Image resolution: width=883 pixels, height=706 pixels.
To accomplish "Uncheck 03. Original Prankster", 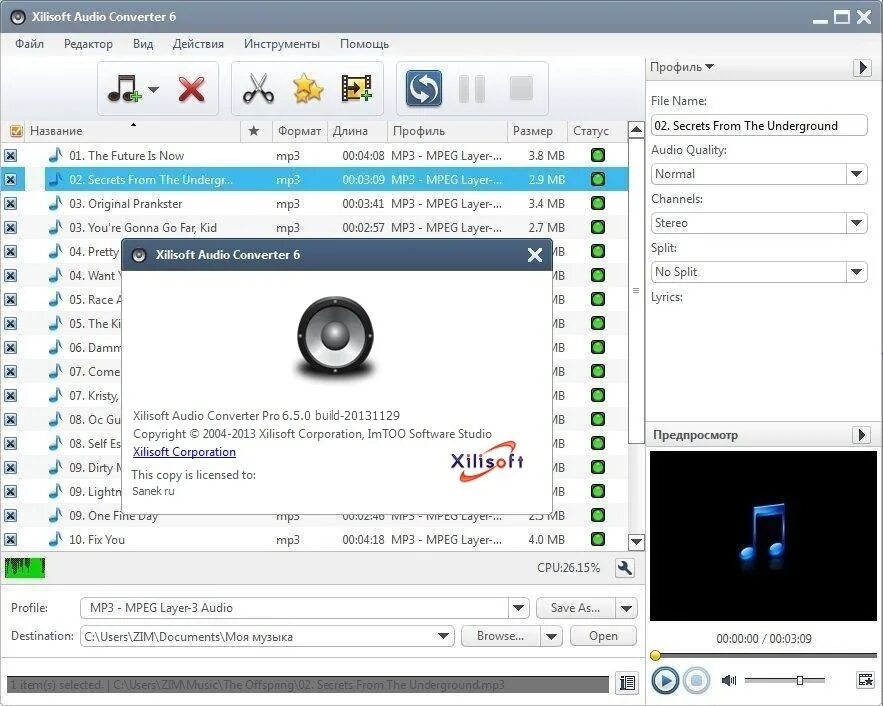I will point(11,204).
